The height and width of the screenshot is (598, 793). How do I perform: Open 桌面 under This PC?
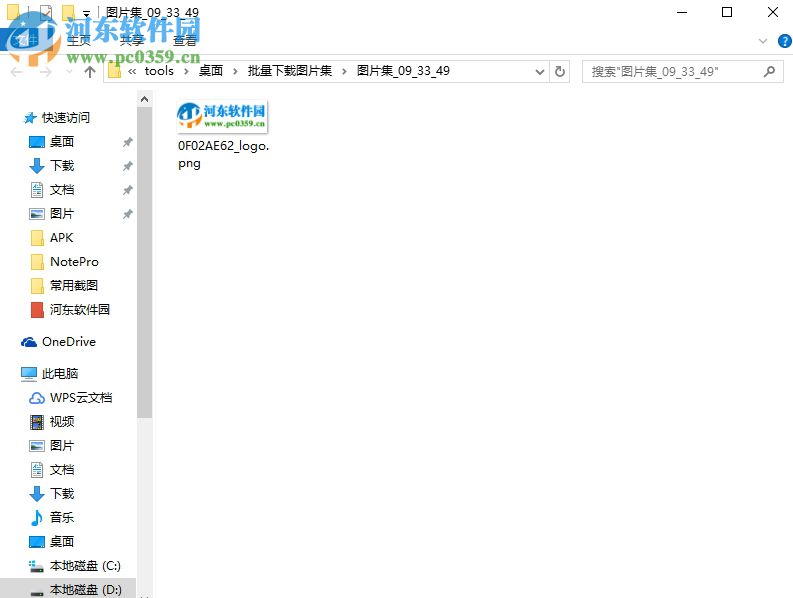point(62,541)
